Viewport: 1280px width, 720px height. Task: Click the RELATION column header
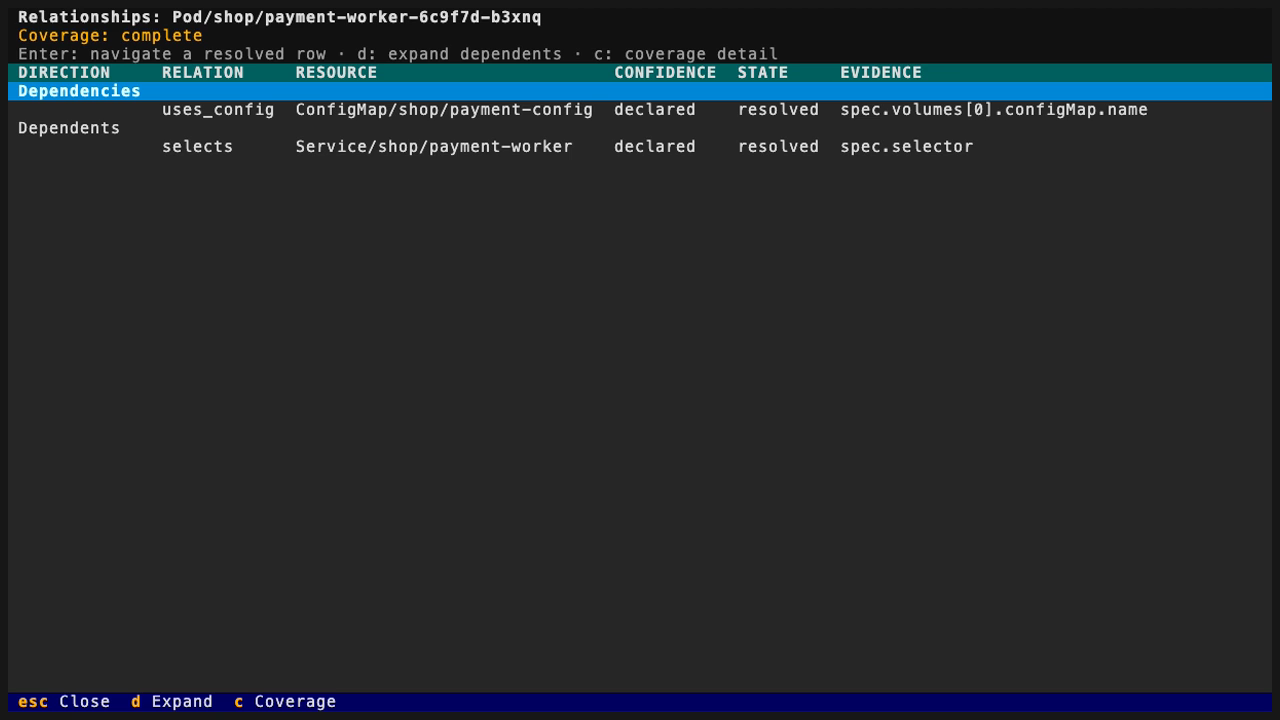(x=203, y=73)
